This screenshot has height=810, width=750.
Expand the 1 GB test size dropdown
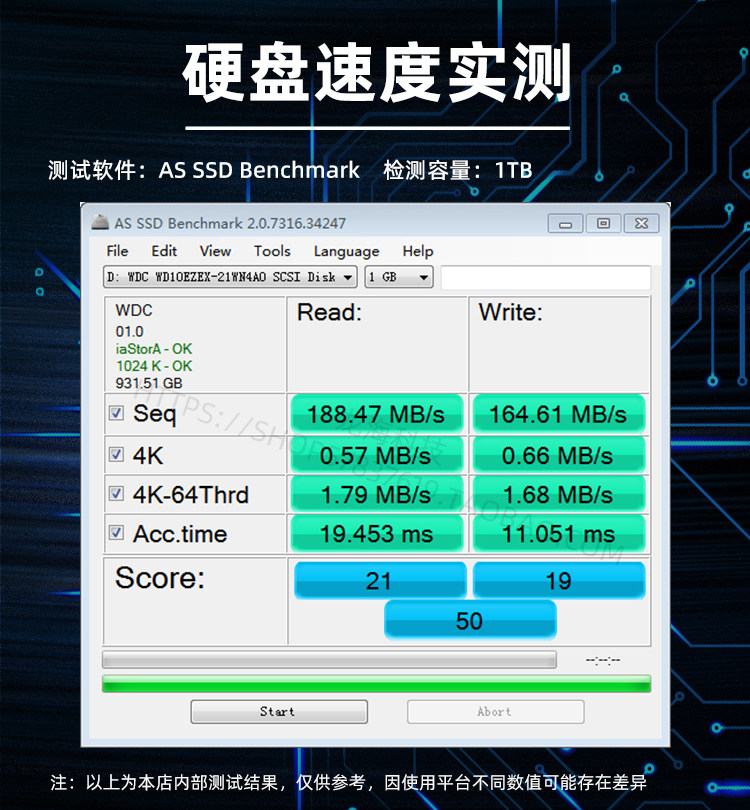click(399, 277)
